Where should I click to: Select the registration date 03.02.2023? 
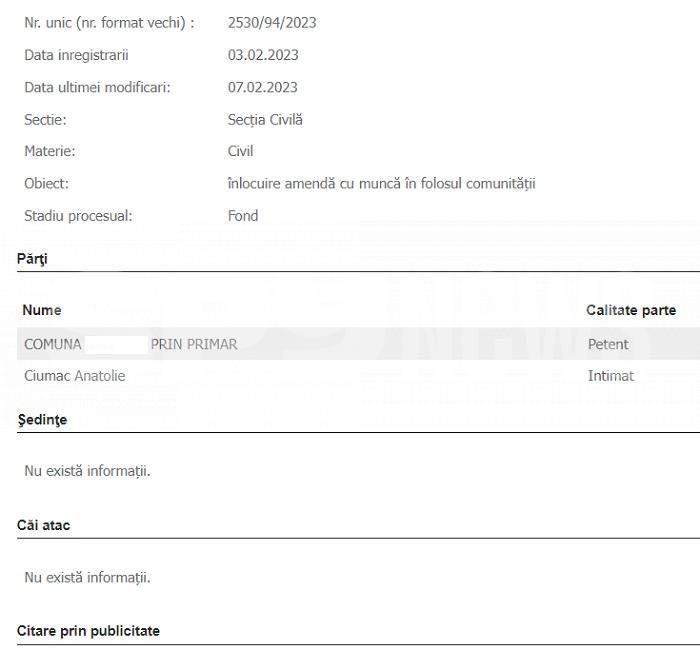pyautogui.click(x=263, y=55)
